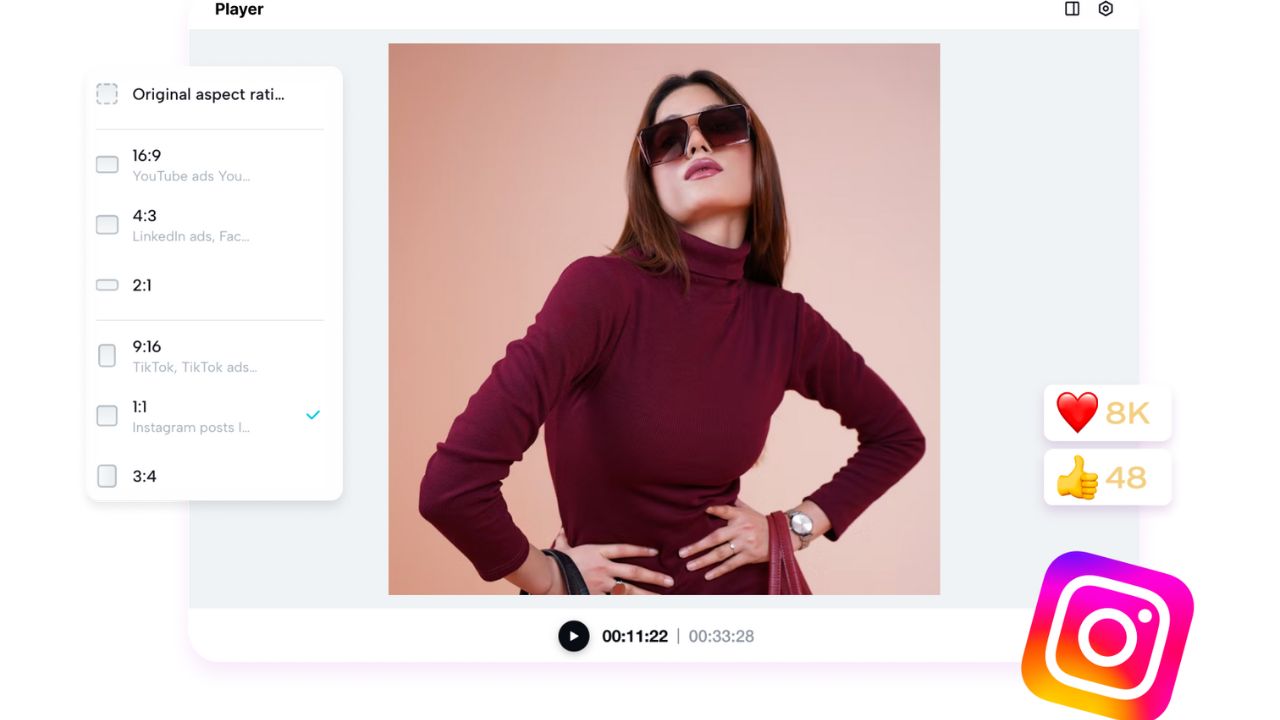Click the dashed crop icon beside Original aspect ratio
The width and height of the screenshot is (1280, 720).
(107, 93)
